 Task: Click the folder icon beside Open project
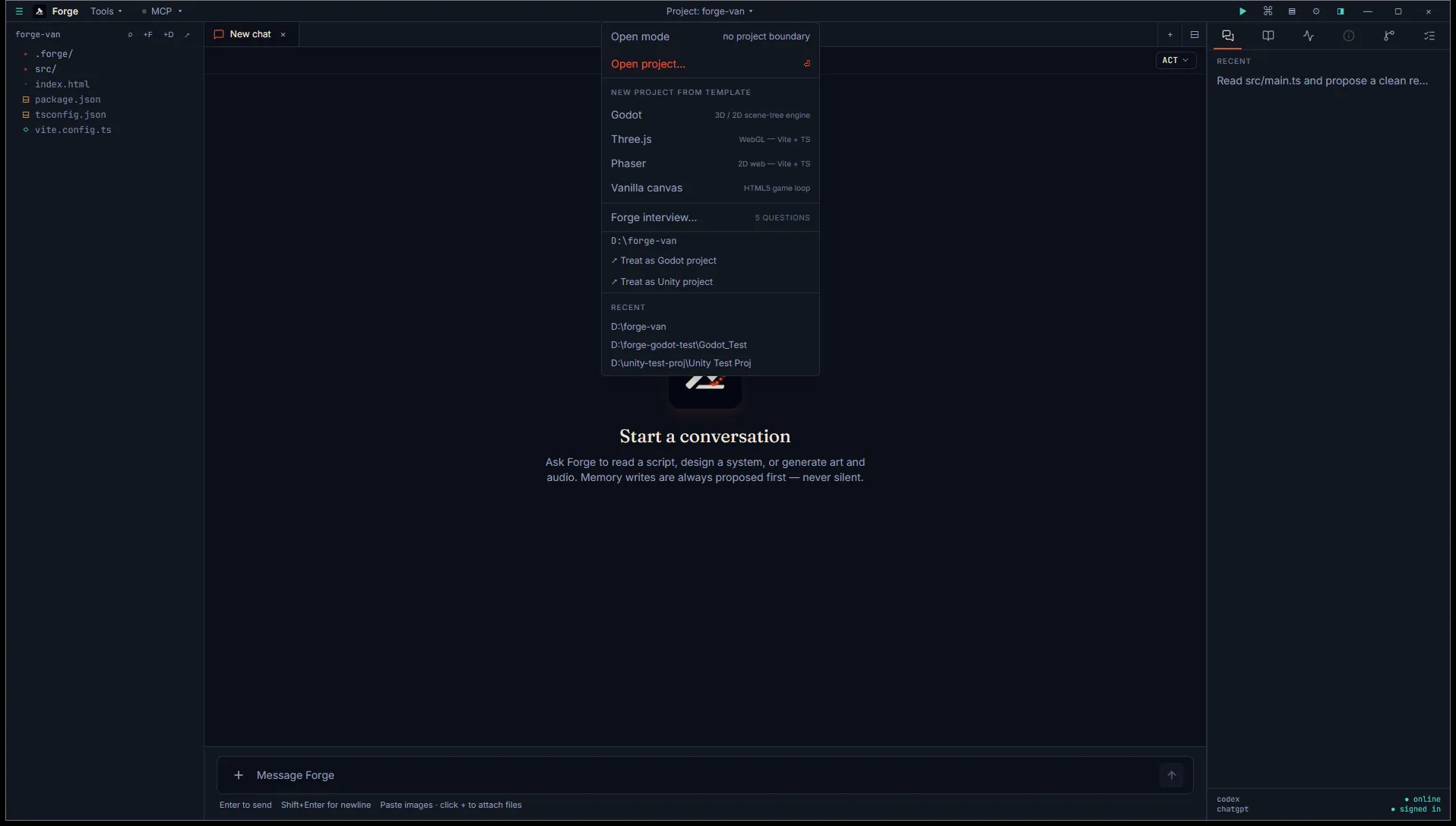point(807,64)
